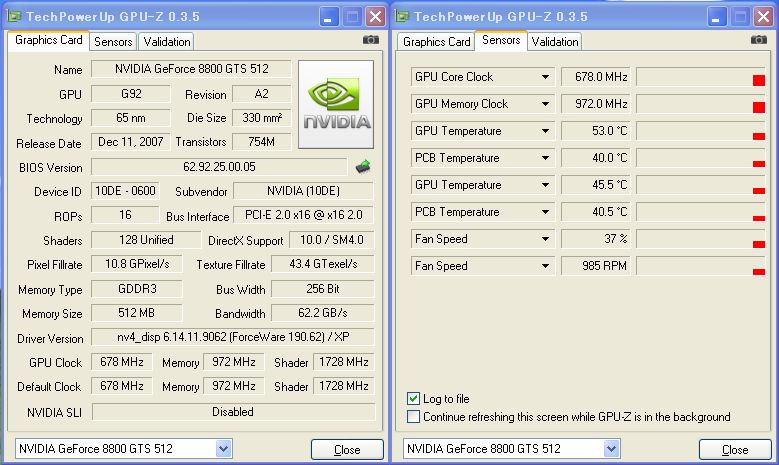The image size is (779, 465).
Task: Click the Driver Version field
Action: [x=233, y=337]
